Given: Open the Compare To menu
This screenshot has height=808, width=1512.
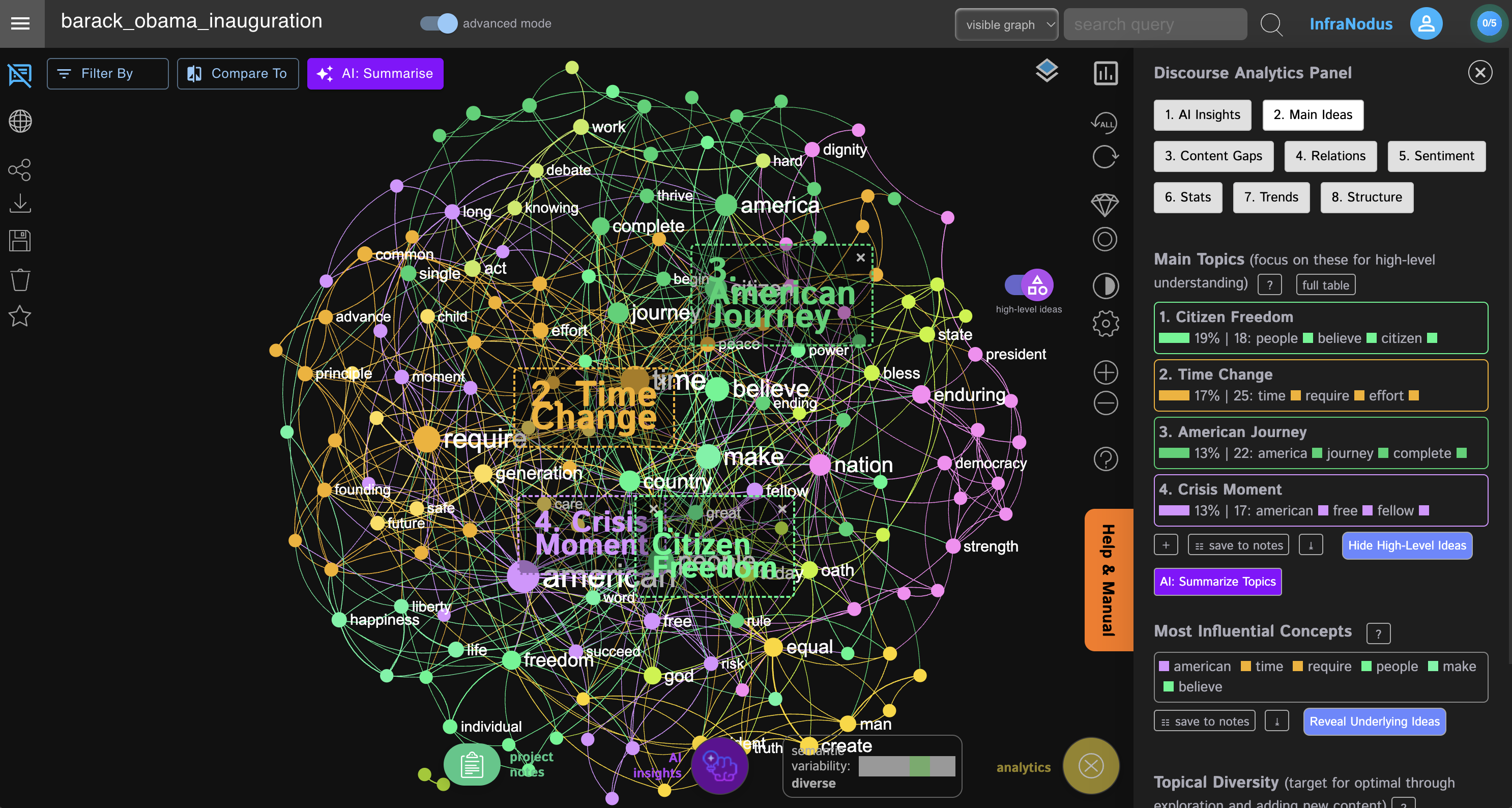Looking at the screenshot, I should 238,73.
